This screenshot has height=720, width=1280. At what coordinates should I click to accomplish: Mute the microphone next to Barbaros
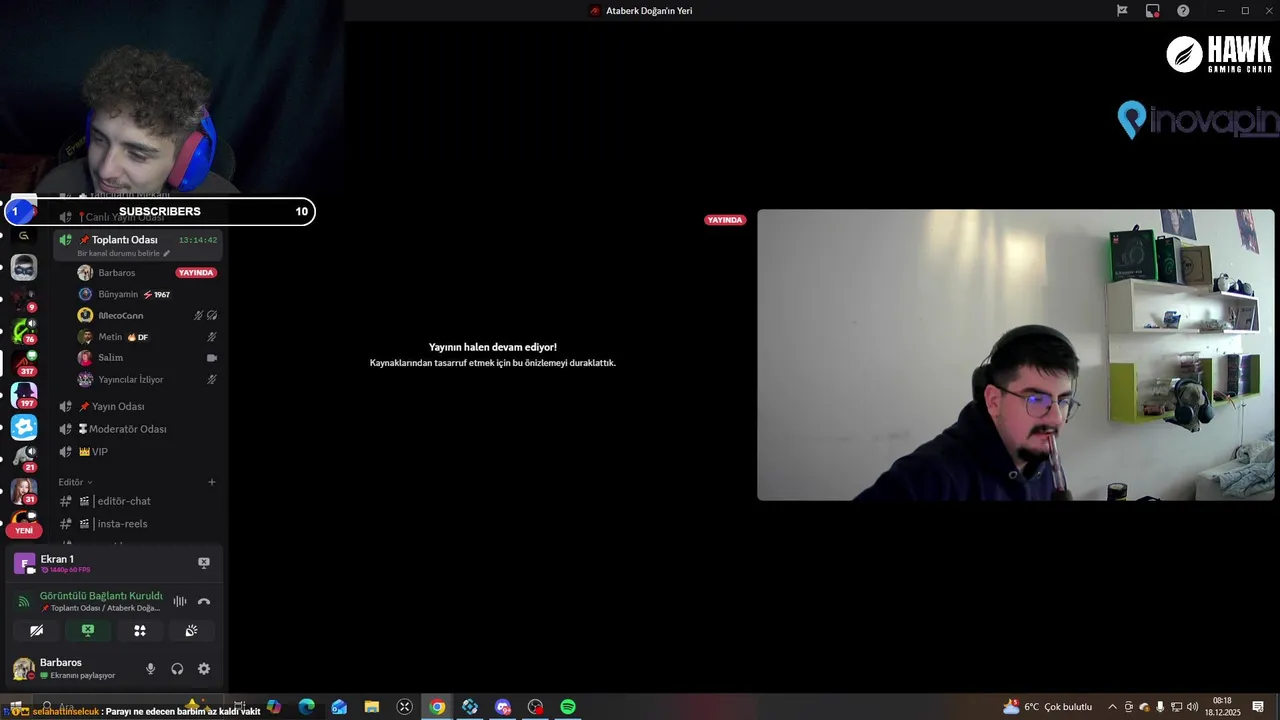tap(151, 669)
